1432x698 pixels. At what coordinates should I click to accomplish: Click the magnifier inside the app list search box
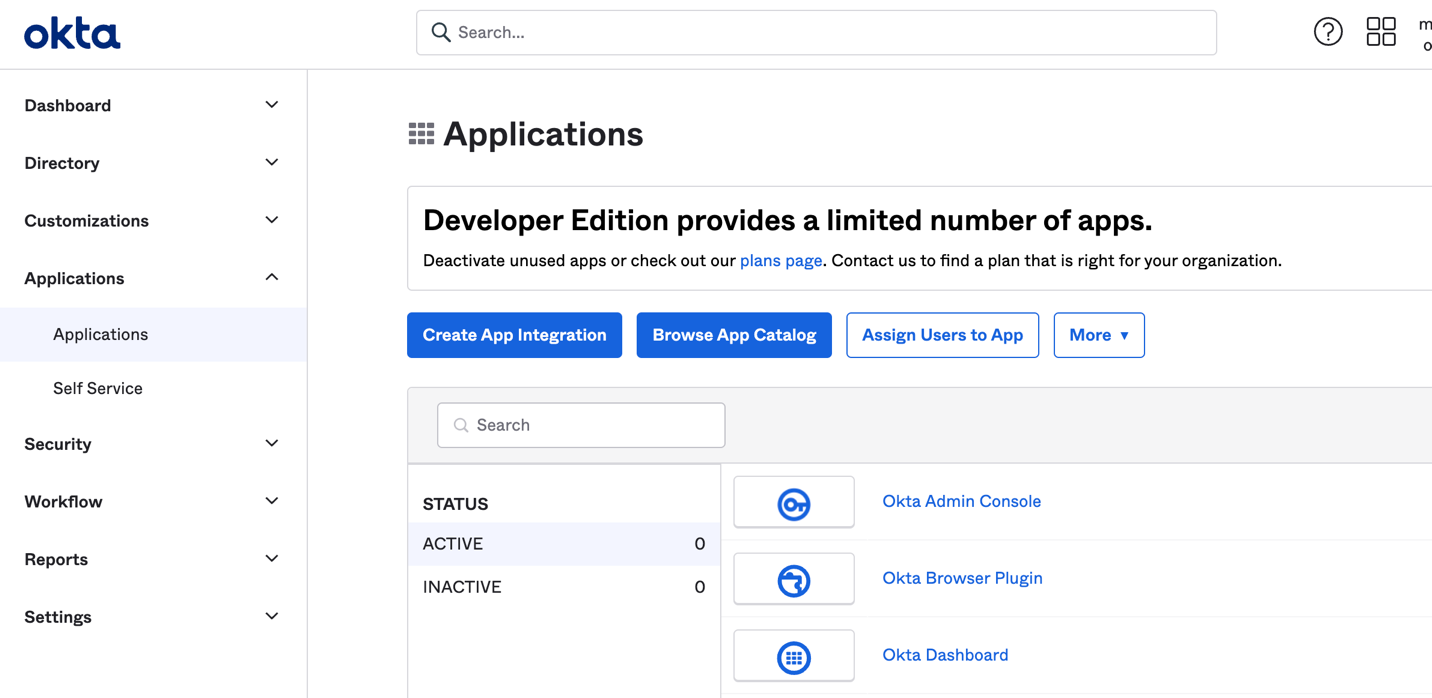click(460, 425)
